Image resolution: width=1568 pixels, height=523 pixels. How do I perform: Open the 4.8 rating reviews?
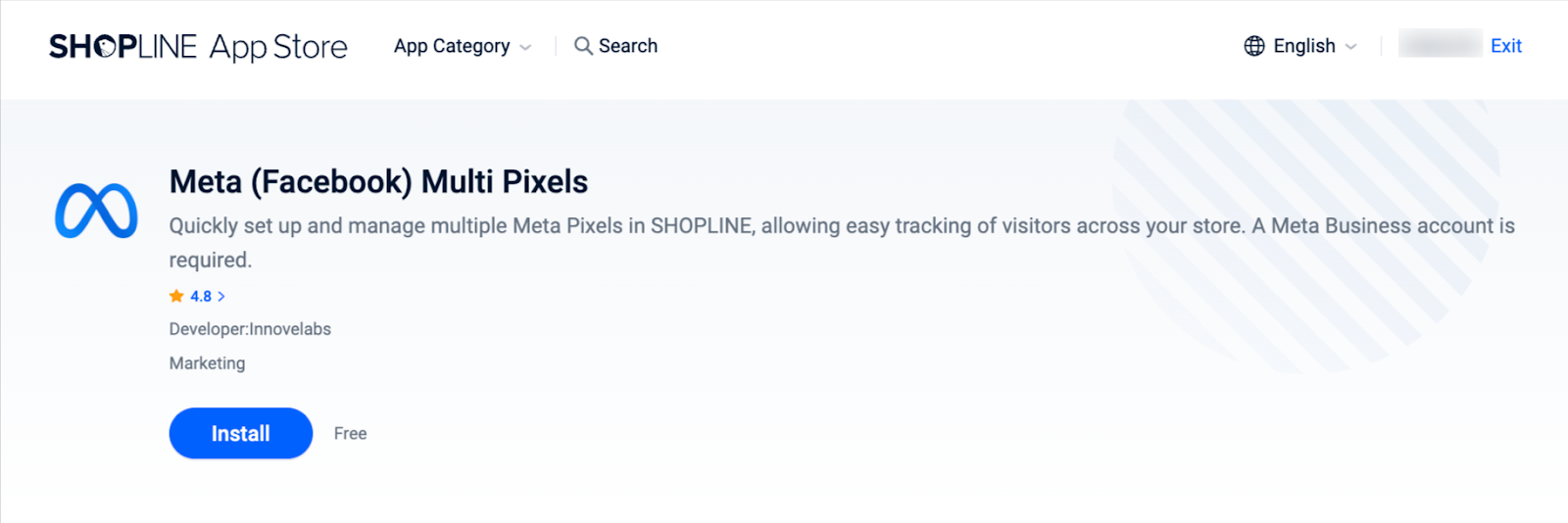click(x=201, y=296)
